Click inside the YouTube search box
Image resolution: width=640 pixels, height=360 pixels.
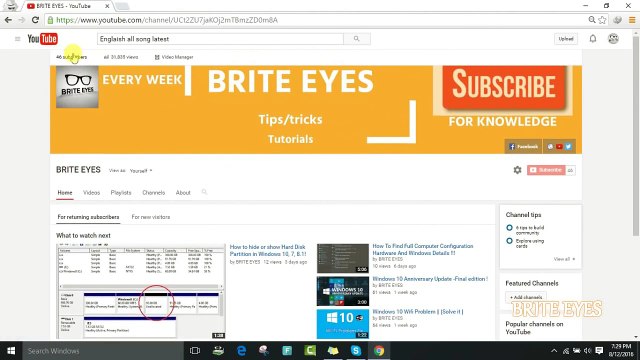pyautogui.click(x=220, y=39)
